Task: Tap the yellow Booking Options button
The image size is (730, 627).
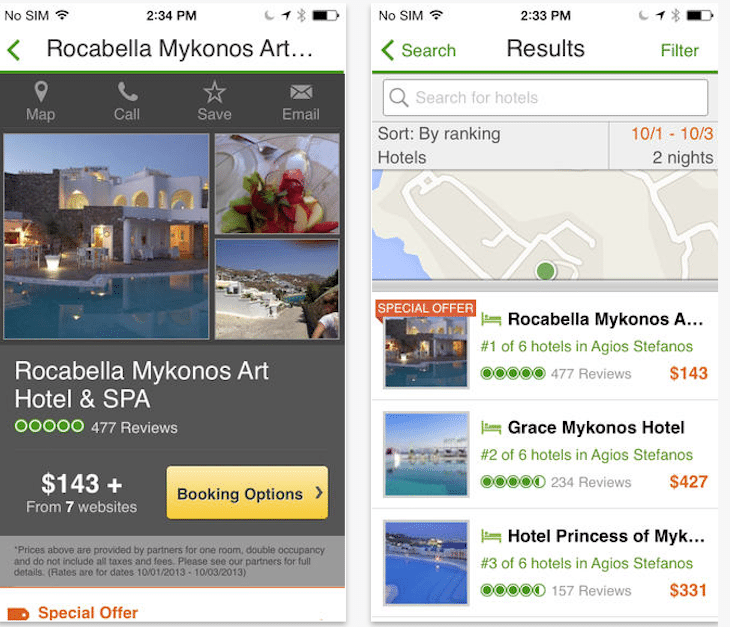Action: click(x=247, y=492)
